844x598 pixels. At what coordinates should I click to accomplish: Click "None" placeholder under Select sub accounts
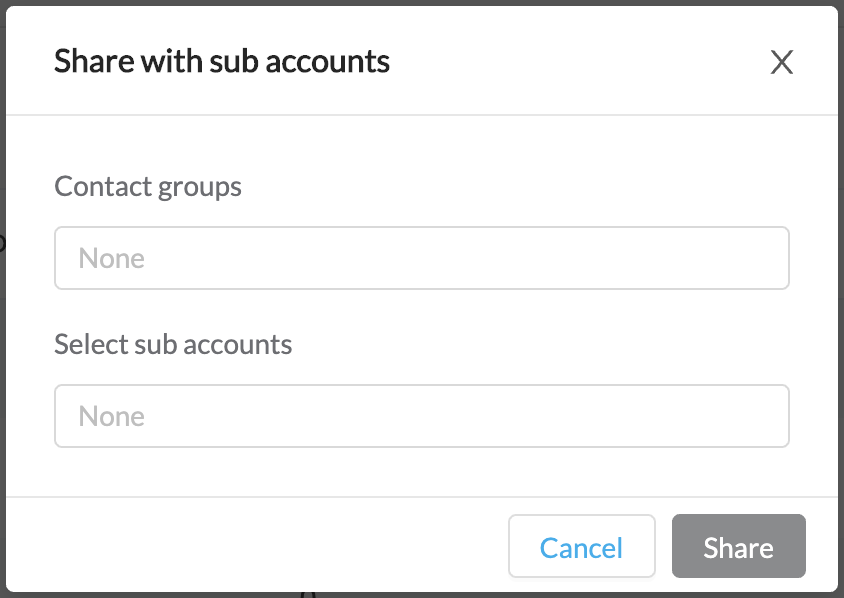(x=112, y=417)
